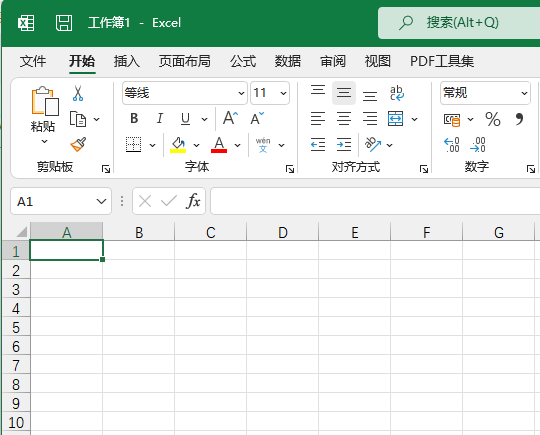Cut selection with scissors icon
The width and height of the screenshot is (540, 435).
(x=78, y=93)
